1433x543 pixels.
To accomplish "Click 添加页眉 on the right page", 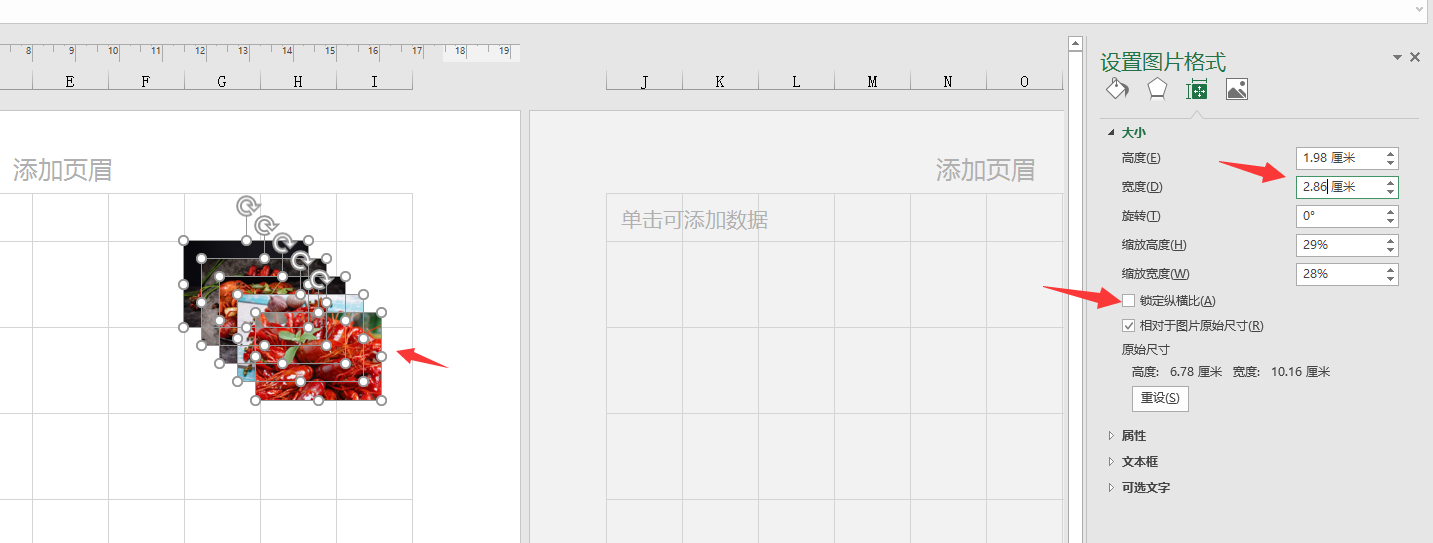I will point(985,170).
